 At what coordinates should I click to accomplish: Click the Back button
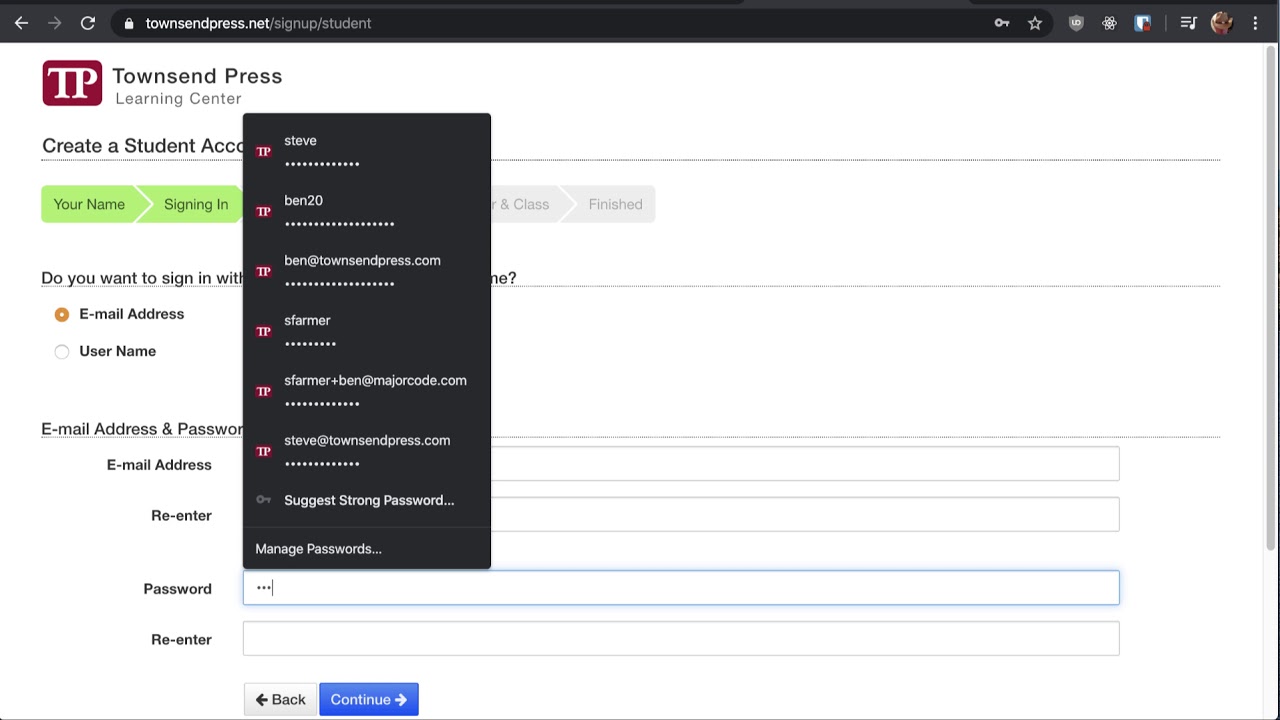click(x=280, y=700)
